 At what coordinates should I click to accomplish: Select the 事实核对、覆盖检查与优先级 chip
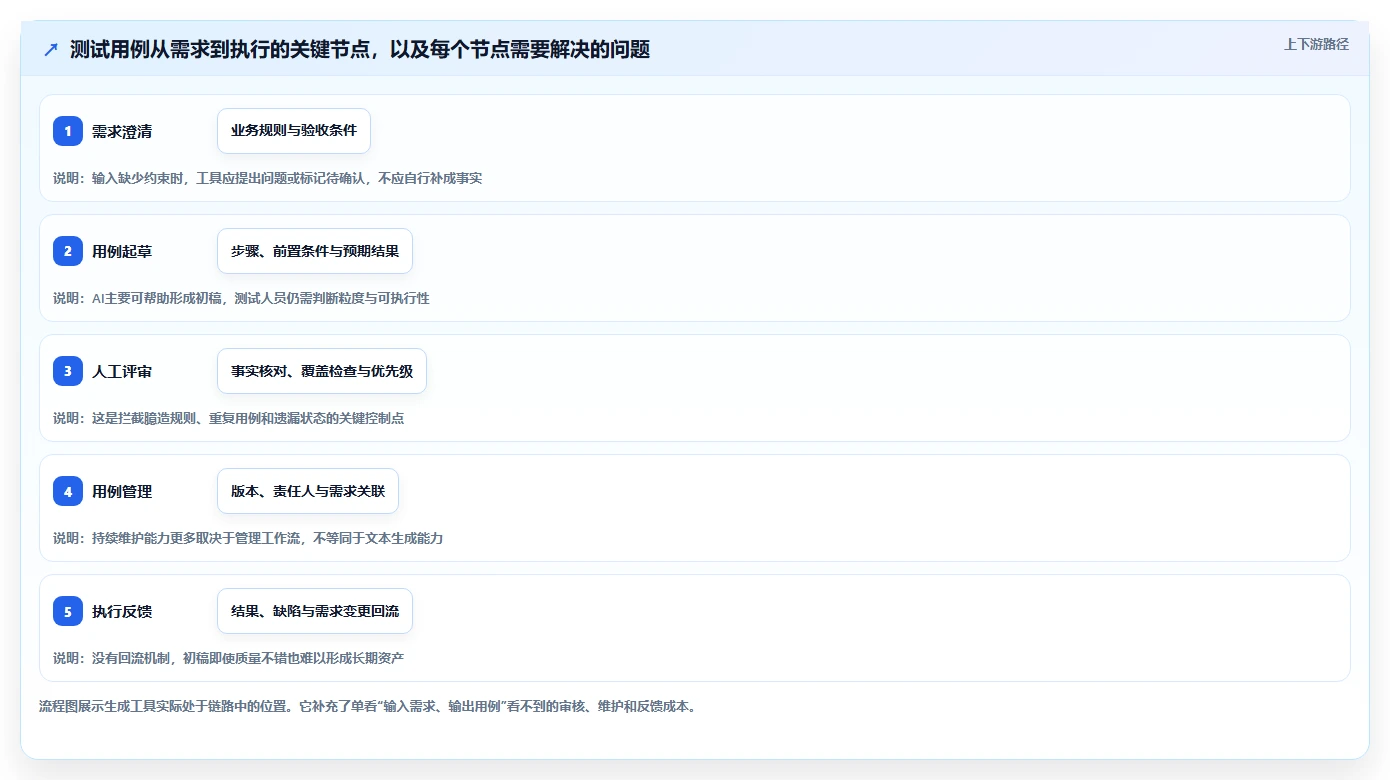click(322, 371)
